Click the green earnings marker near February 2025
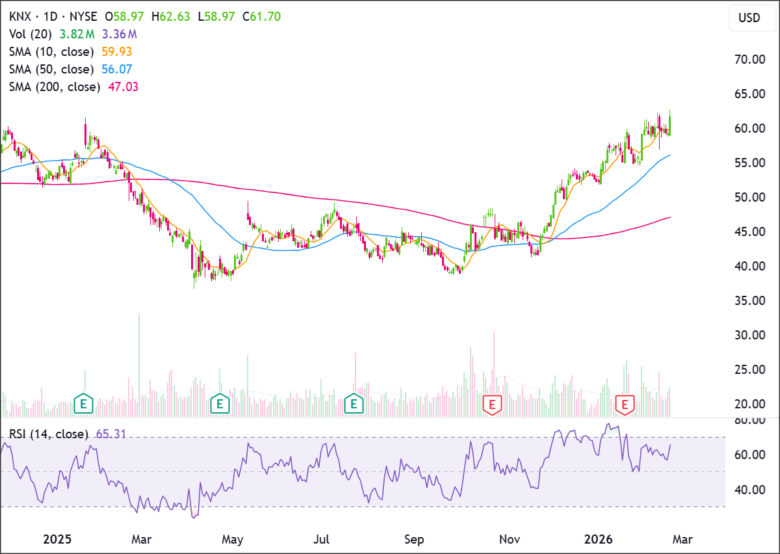The height and width of the screenshot is (554, 780). click(84, 404)
